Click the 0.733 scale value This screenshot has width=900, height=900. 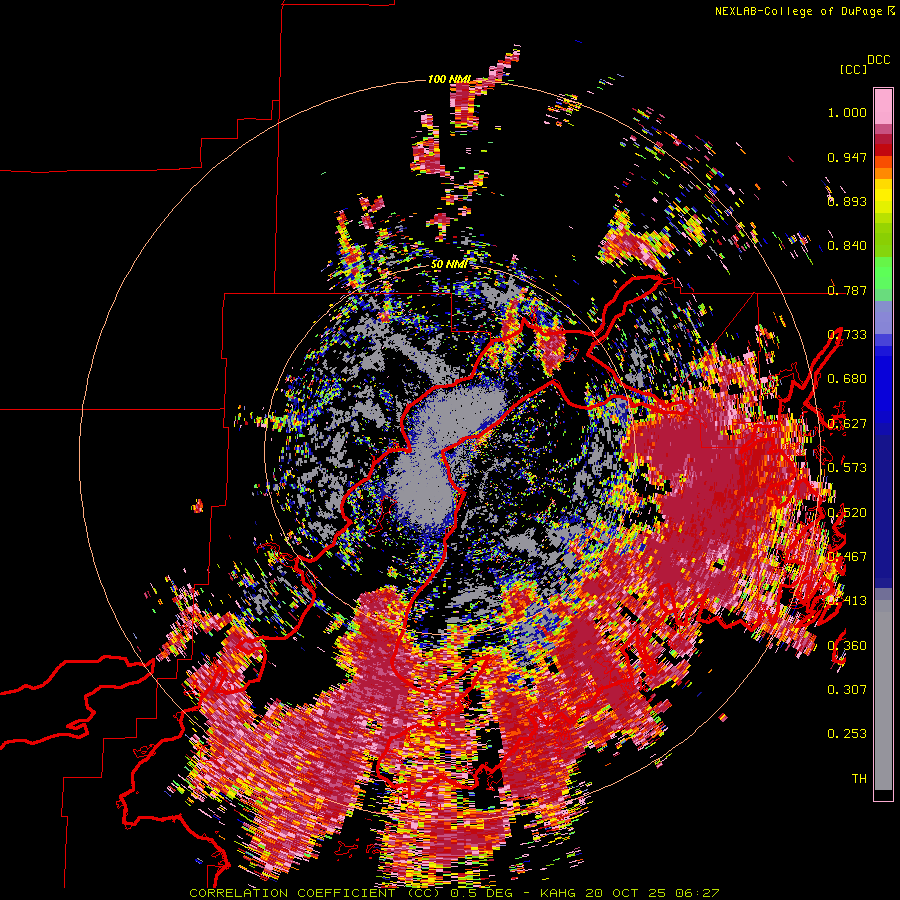point(847,335)
